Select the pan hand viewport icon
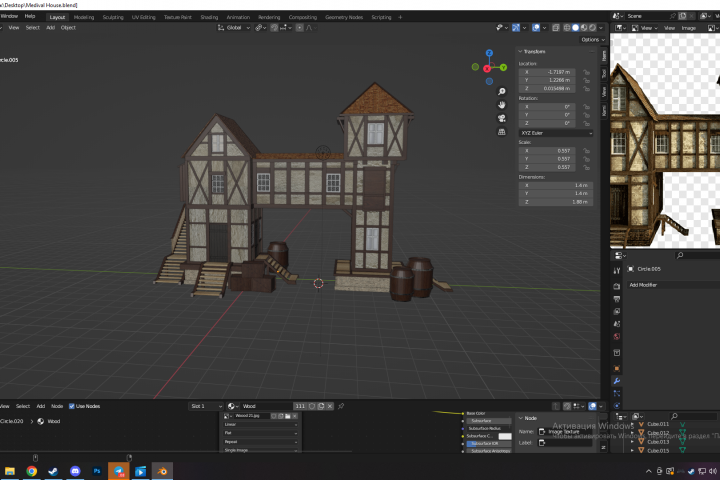 pyautogui.click(x=502, y=105)
